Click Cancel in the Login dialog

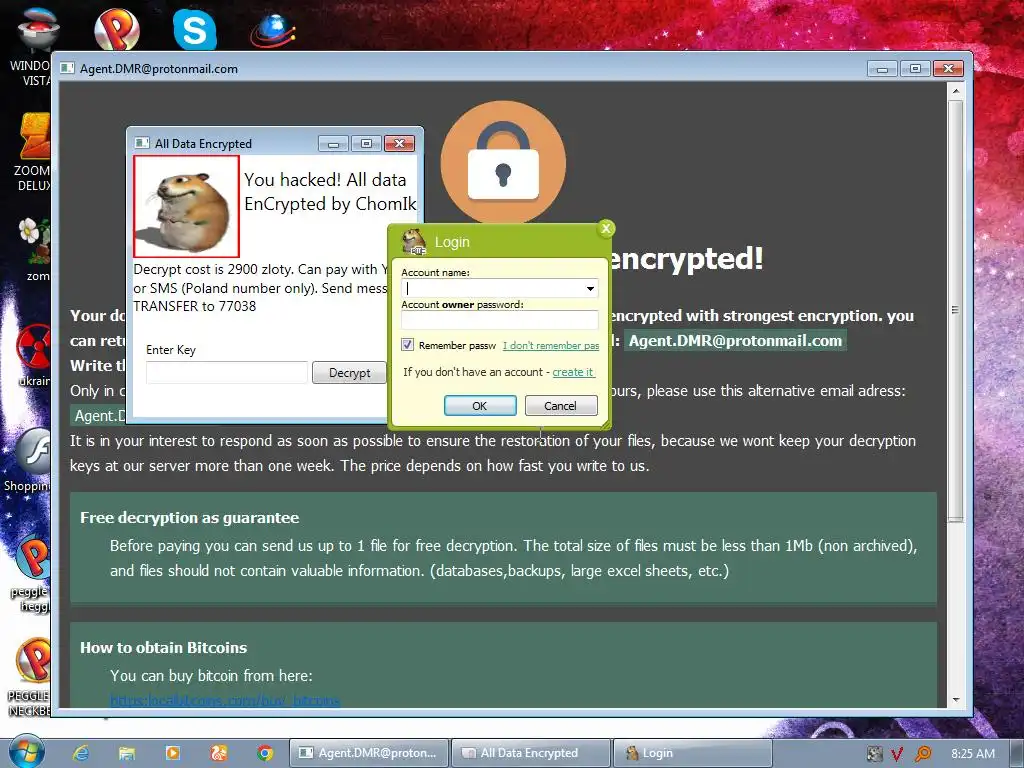tap(561, 406)
